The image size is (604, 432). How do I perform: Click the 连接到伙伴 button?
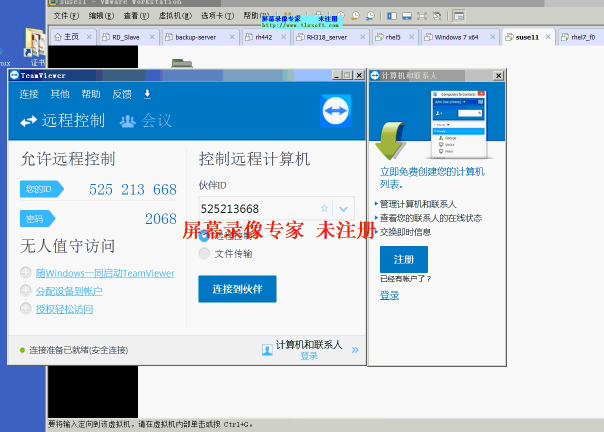click(237, 289)
